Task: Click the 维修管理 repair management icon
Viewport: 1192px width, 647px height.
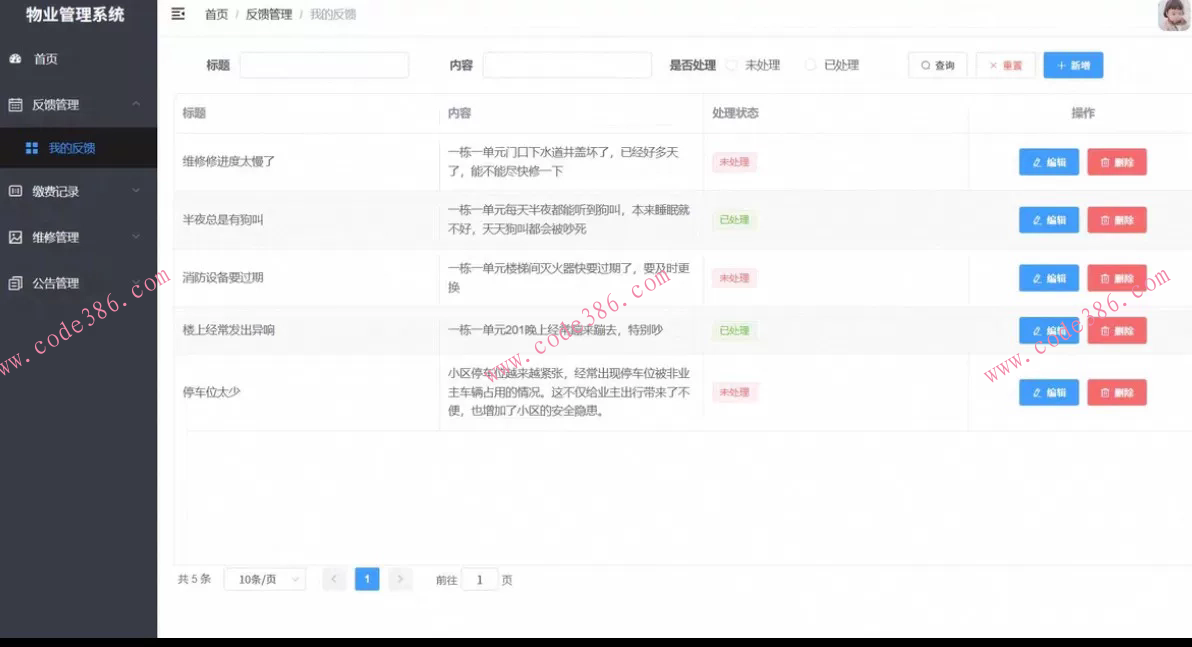Action: (17, 236)
